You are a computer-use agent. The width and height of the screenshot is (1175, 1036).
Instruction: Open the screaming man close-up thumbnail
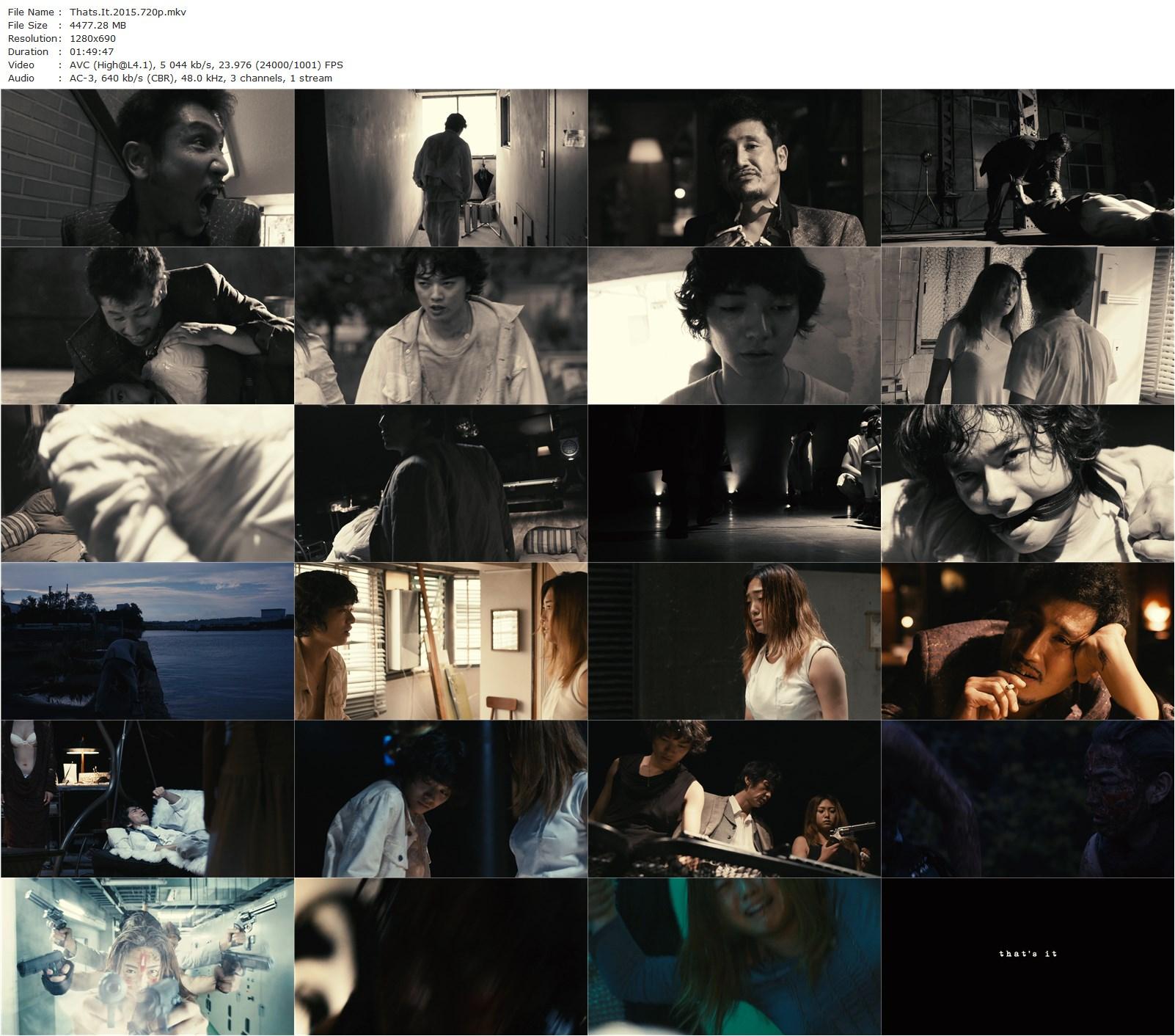point(147,168)
